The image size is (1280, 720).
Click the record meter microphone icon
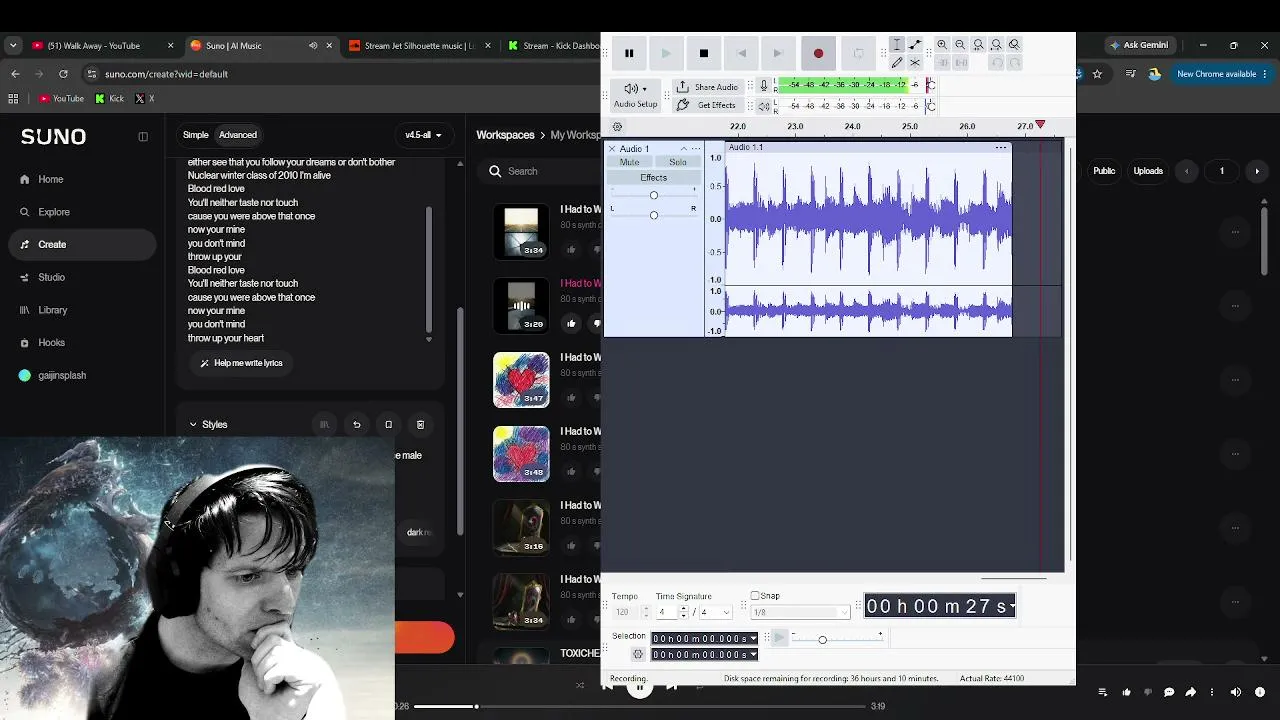[764, 86]
